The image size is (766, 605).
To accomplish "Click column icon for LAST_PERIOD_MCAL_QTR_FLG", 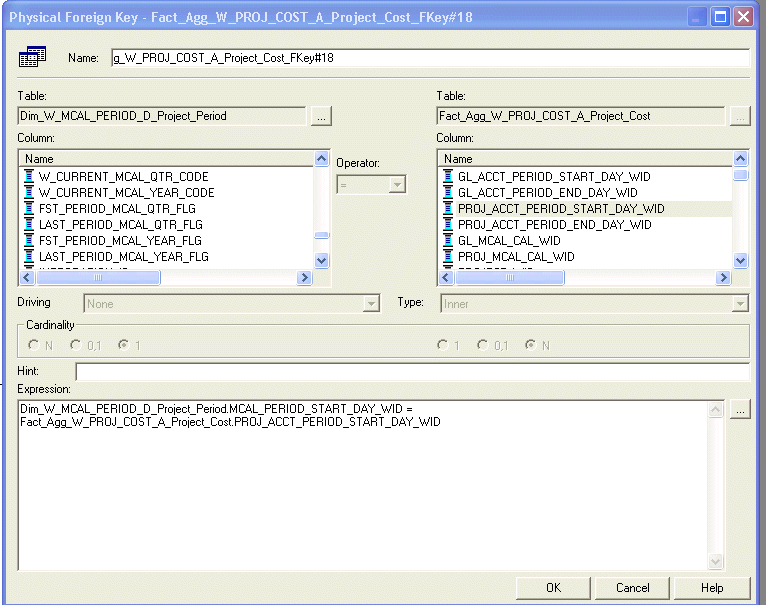I will coord(29,224).
